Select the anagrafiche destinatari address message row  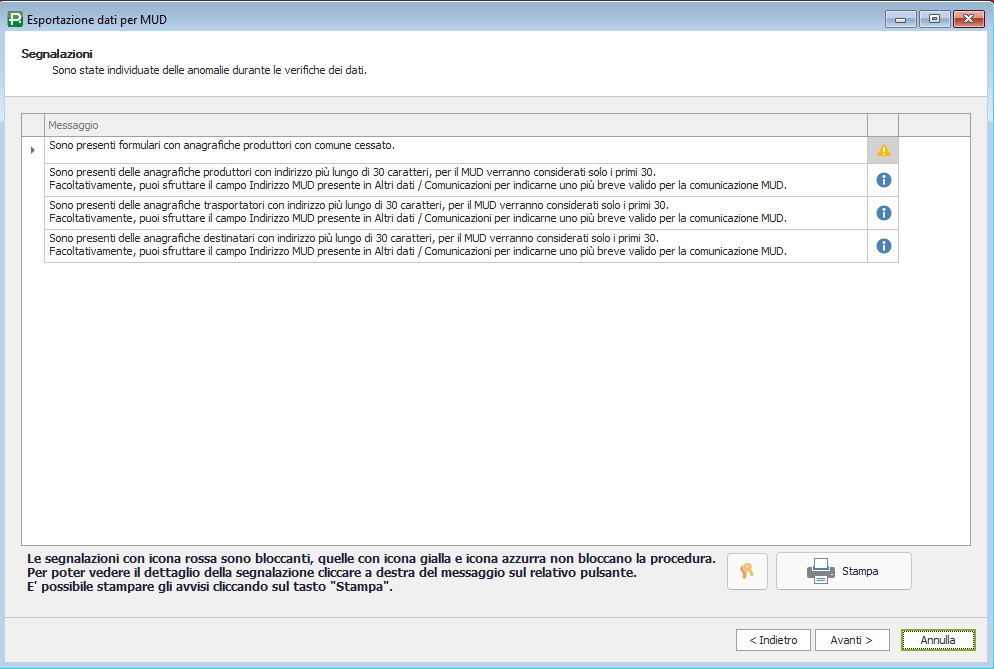(455, 245)
